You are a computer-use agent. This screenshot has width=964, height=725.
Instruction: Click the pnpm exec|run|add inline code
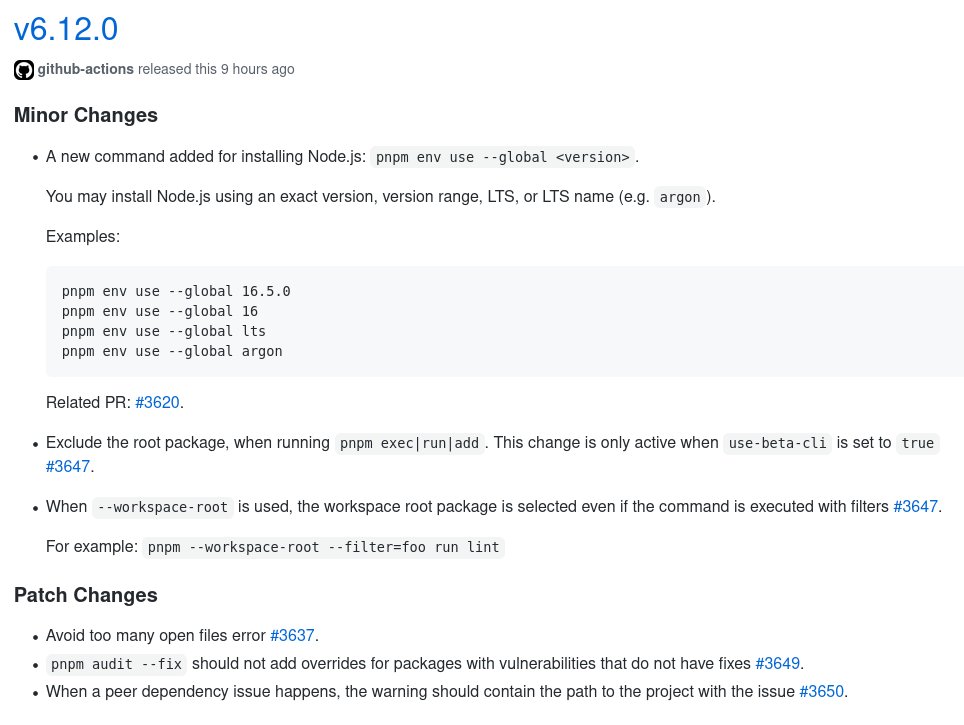coord(409,443)
